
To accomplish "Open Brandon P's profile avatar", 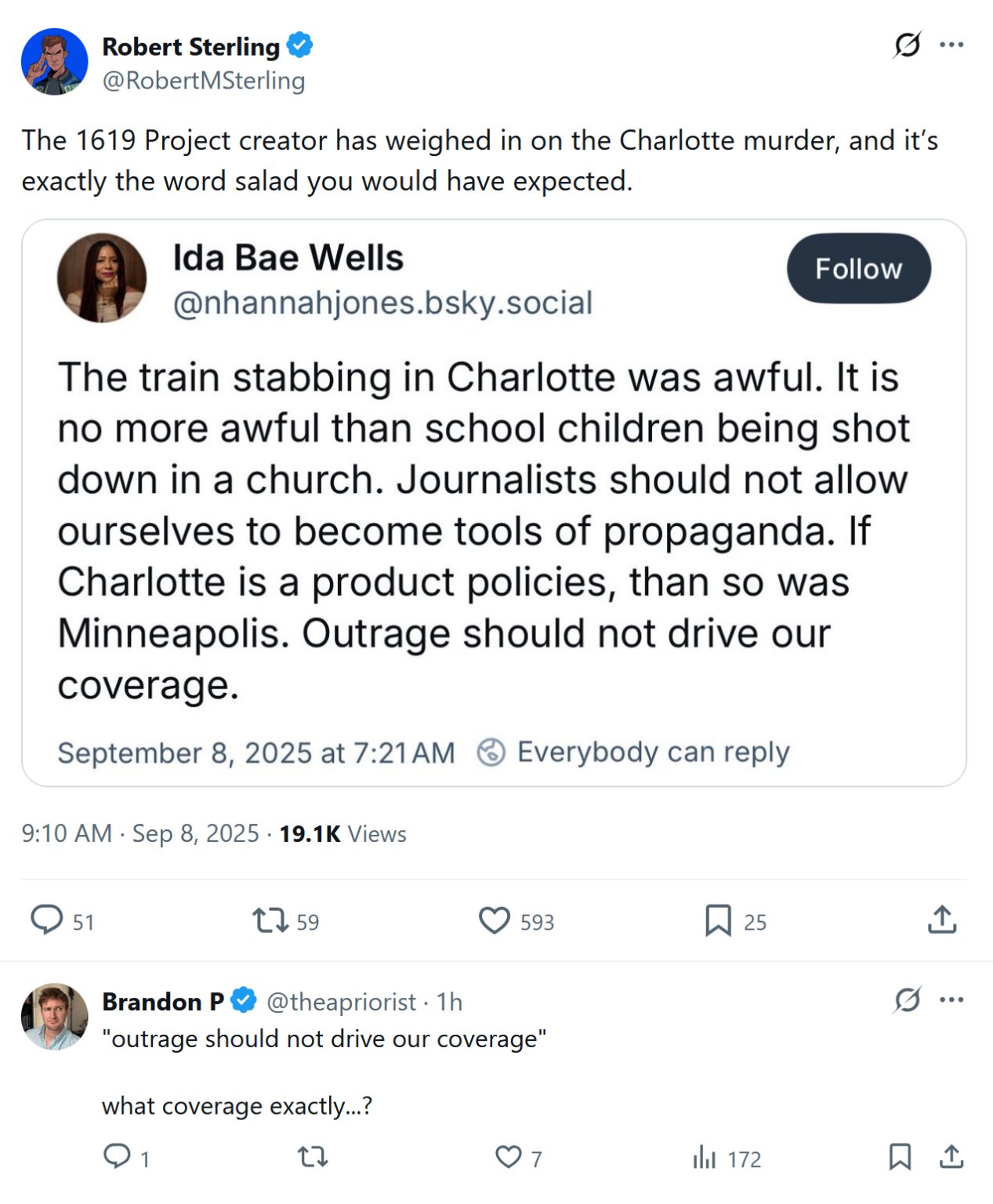I will coord(55,1017).
